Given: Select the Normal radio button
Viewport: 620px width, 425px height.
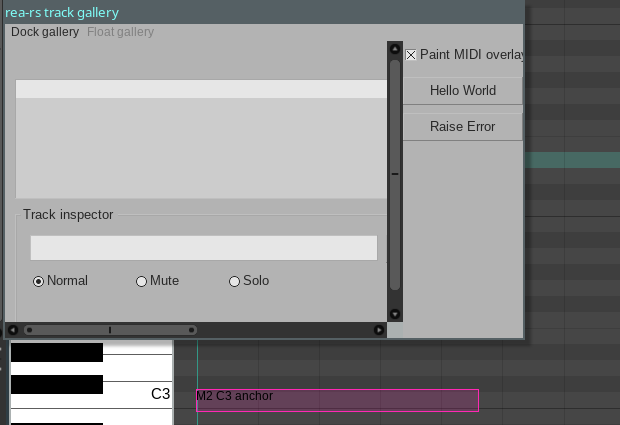Looking at the screenshot, I should [38, 281].
